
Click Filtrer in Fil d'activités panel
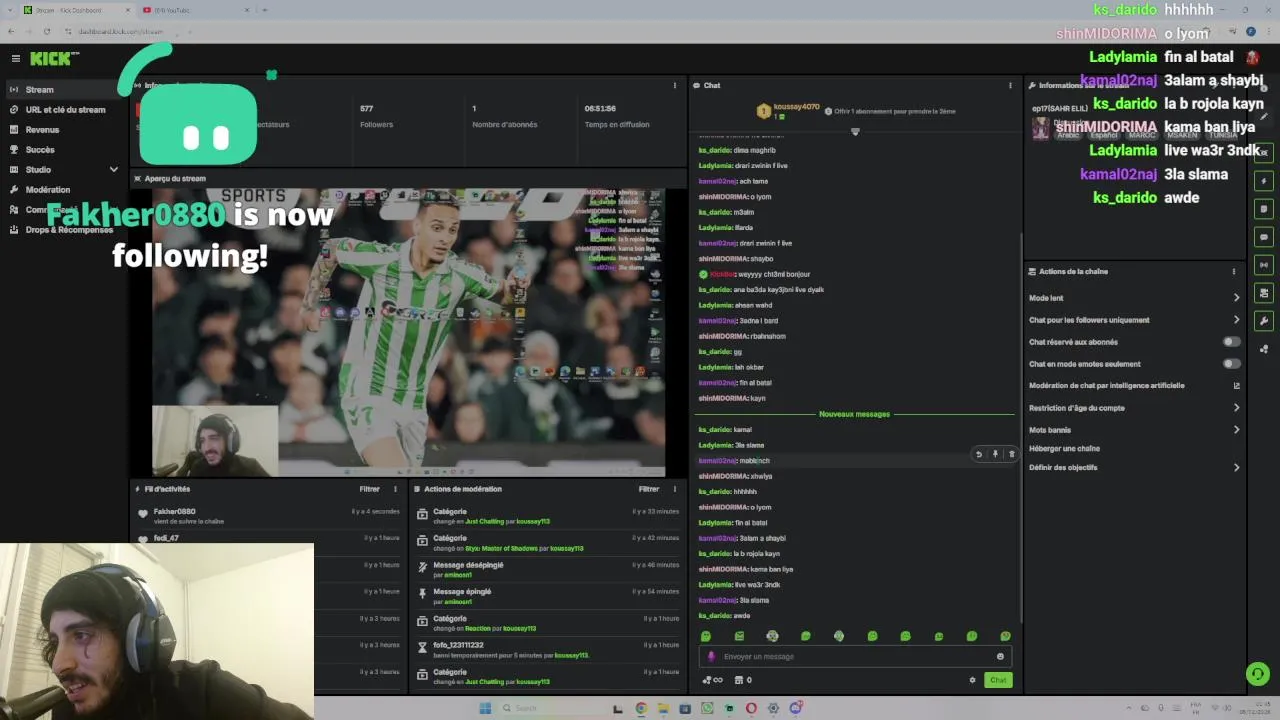point(369,489)
